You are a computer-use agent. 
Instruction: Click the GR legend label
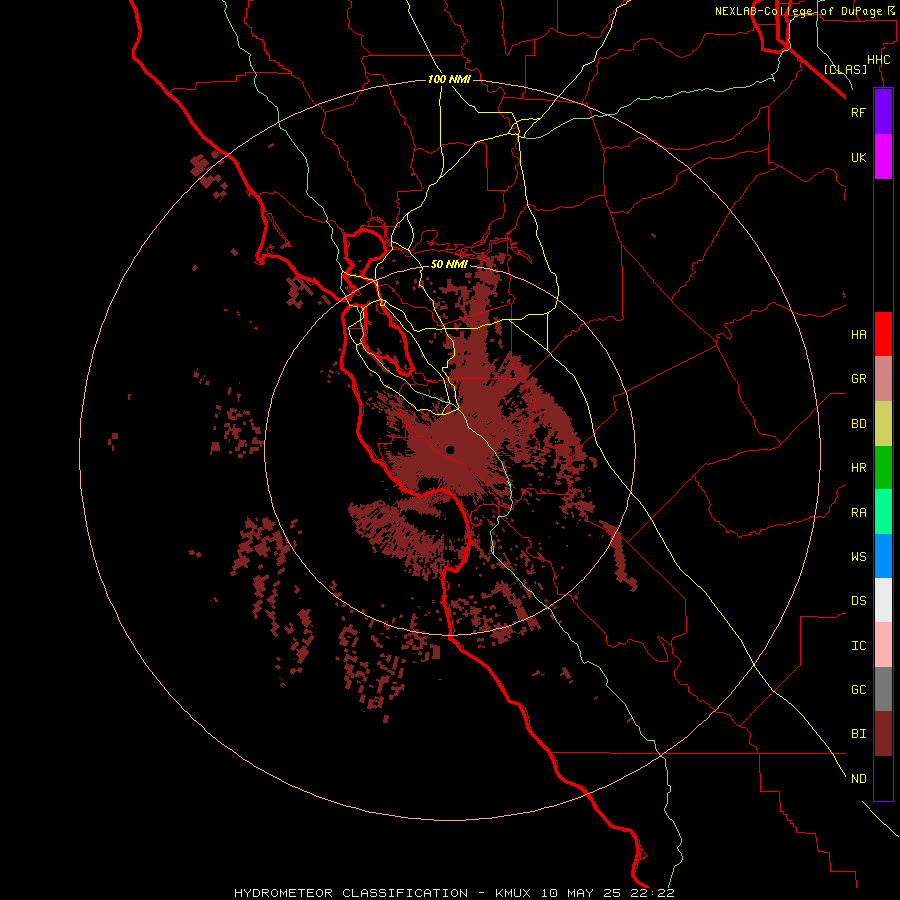[858, 379]
